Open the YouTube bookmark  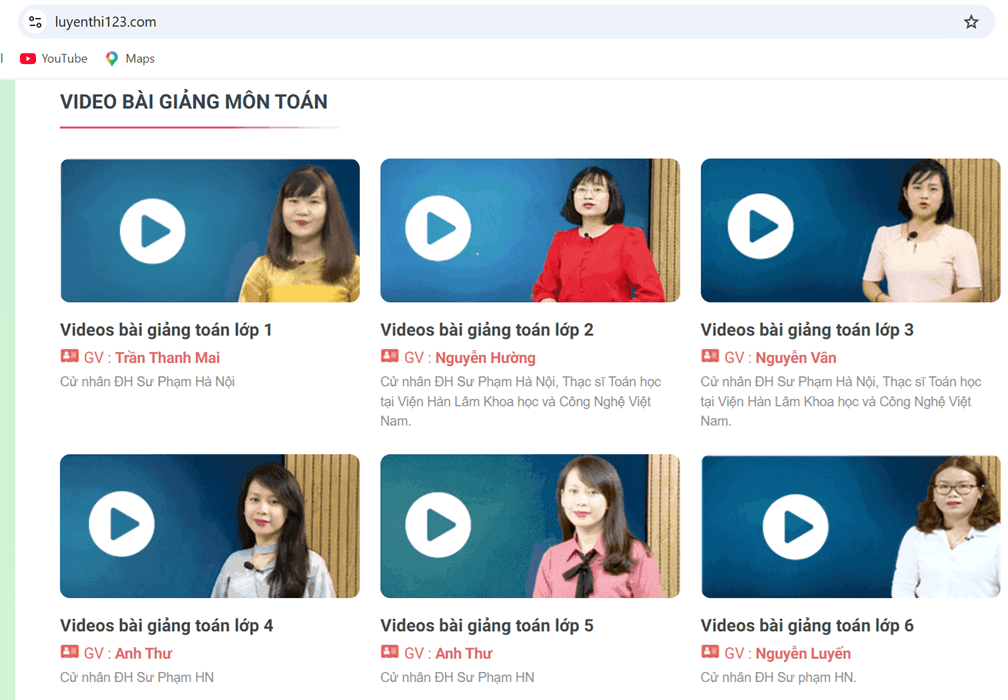click(54, 58)
